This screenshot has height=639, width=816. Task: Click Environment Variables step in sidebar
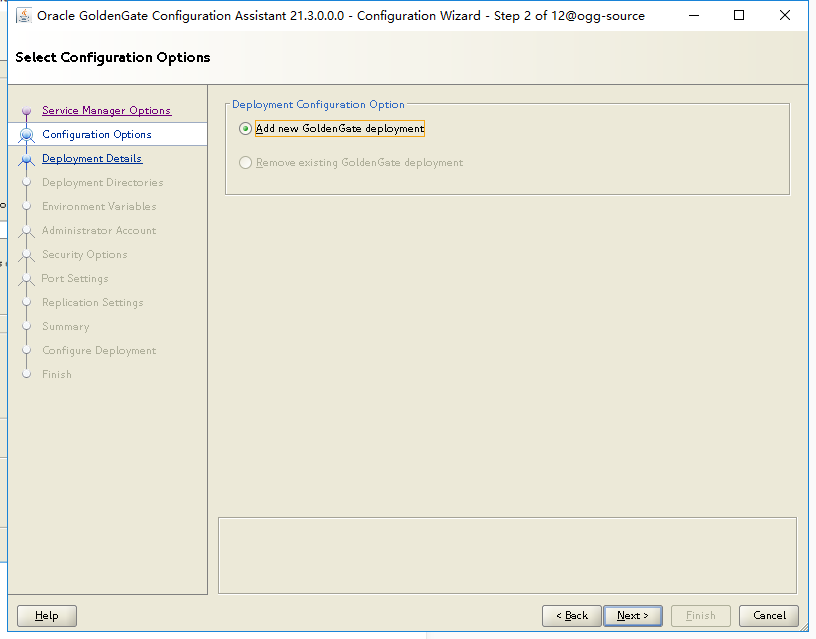pos(99,206)
